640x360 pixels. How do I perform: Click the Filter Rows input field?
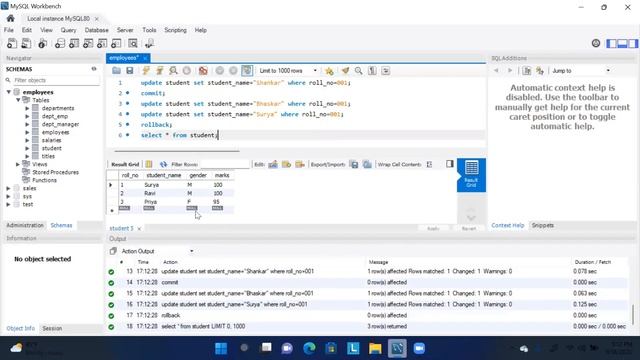(x=225, y=164)
